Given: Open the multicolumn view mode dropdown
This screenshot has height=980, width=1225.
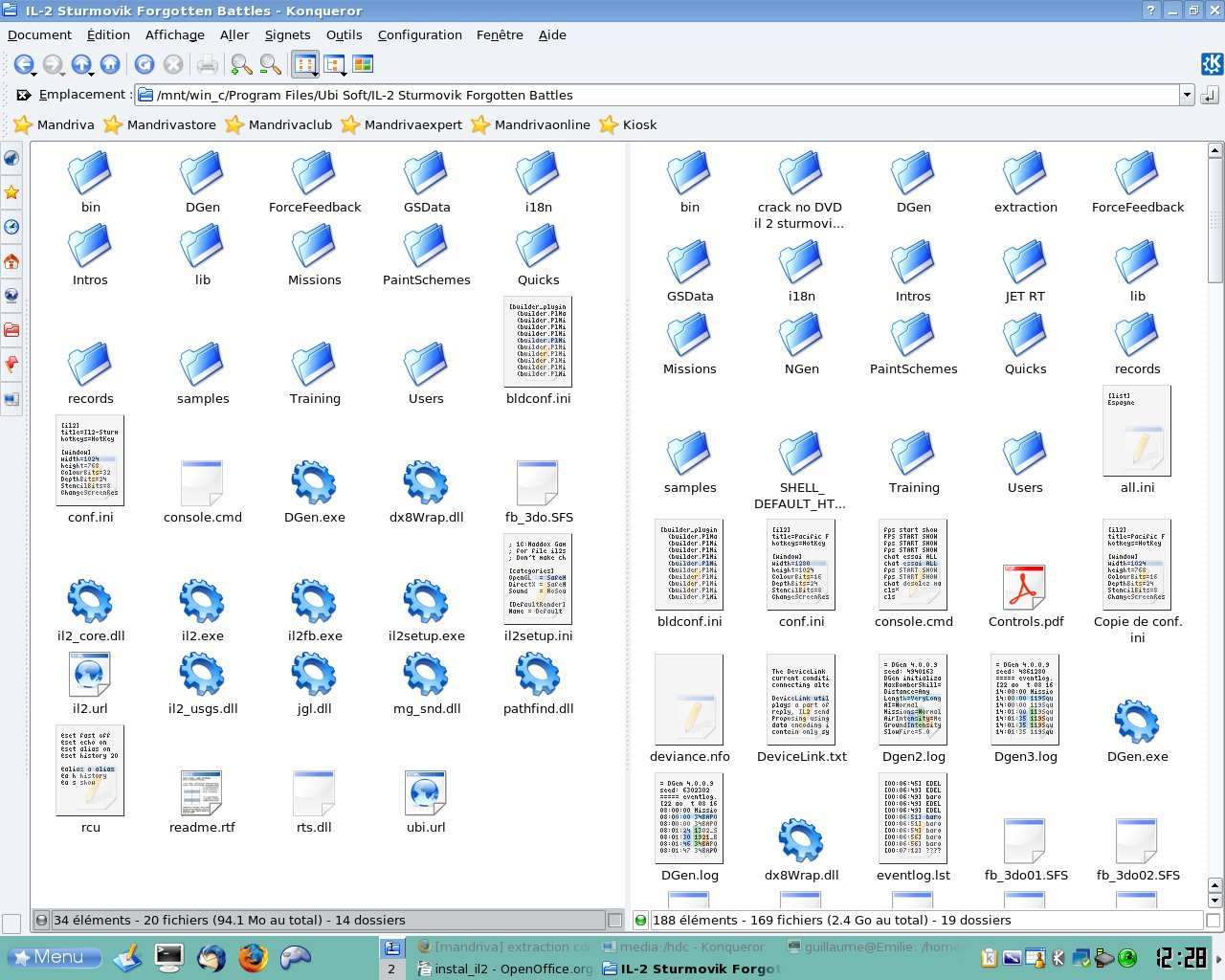Looking at the screenshot, I should tap(334, 64).
